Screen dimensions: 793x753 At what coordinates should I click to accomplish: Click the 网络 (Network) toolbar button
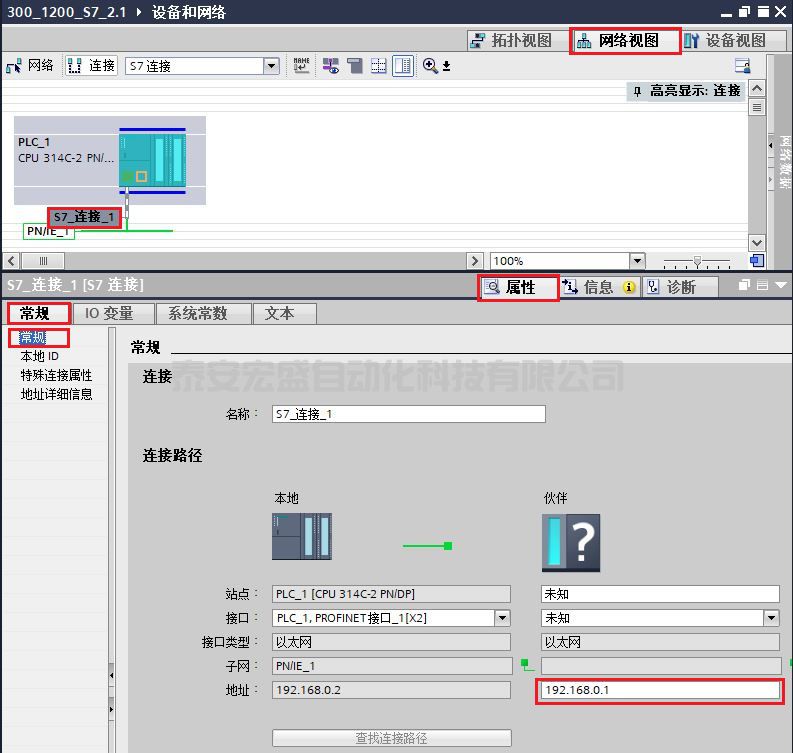click(x=30, y=66)
